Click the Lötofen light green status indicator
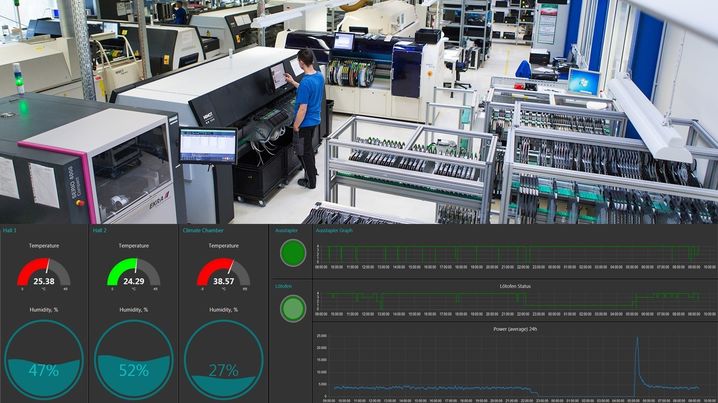This screenshot has width=718, height=403. coord(293,308)
